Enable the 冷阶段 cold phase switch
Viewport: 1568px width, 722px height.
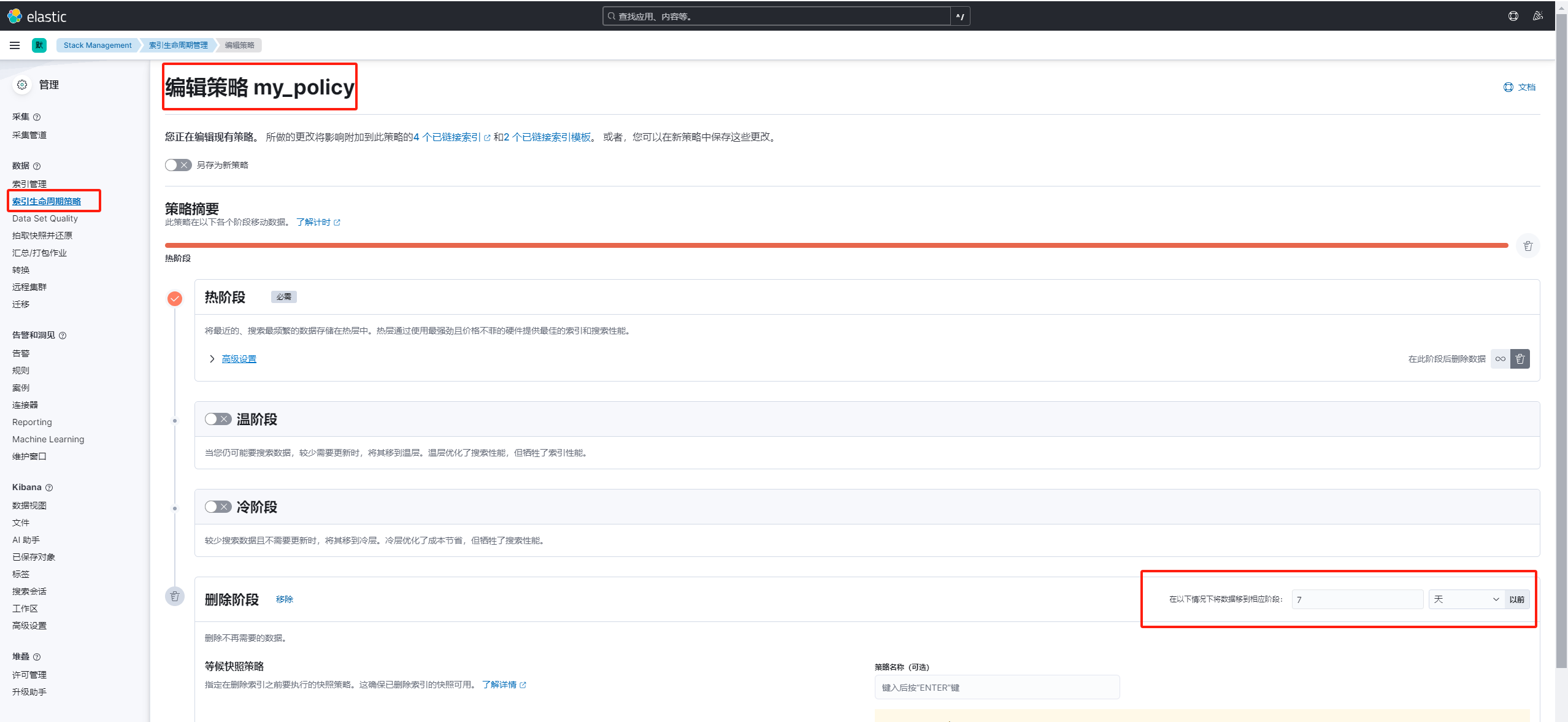(x=218, y=507)
